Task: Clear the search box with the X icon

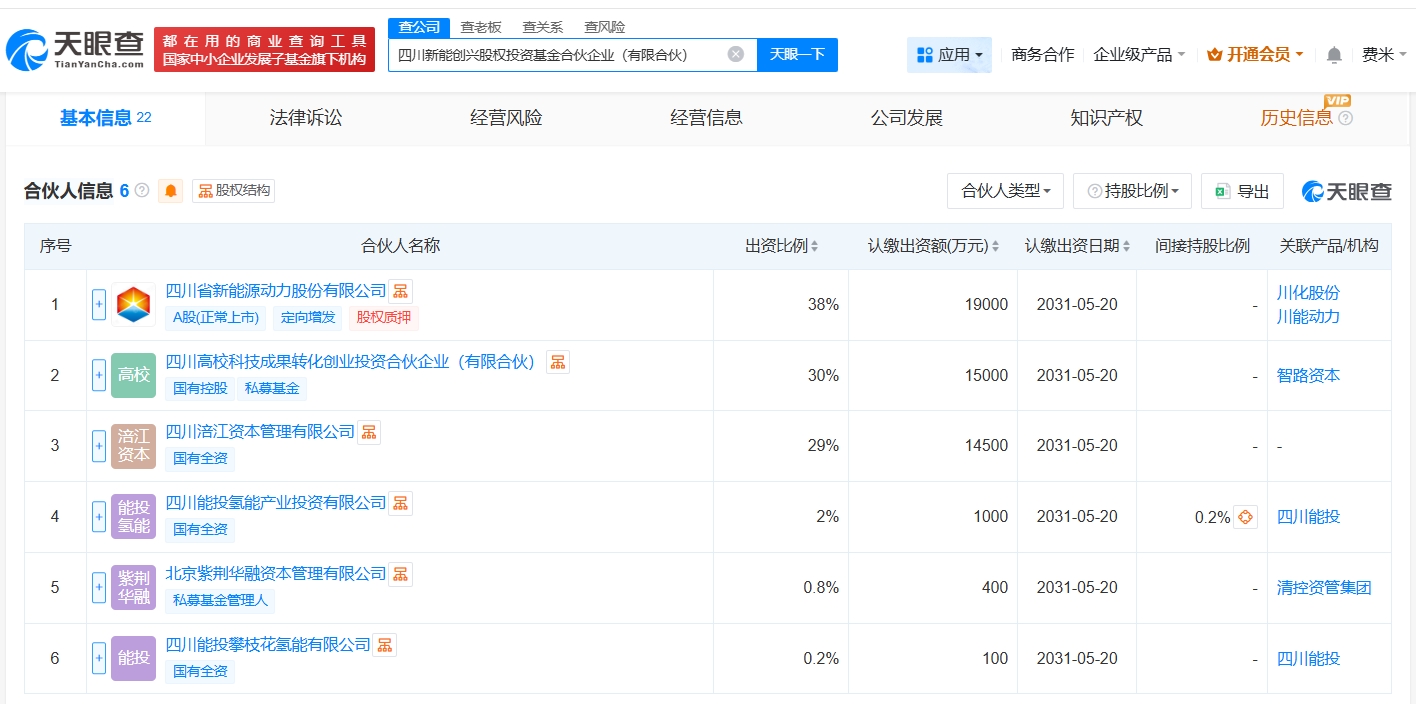Action: [x=736, y=54]
